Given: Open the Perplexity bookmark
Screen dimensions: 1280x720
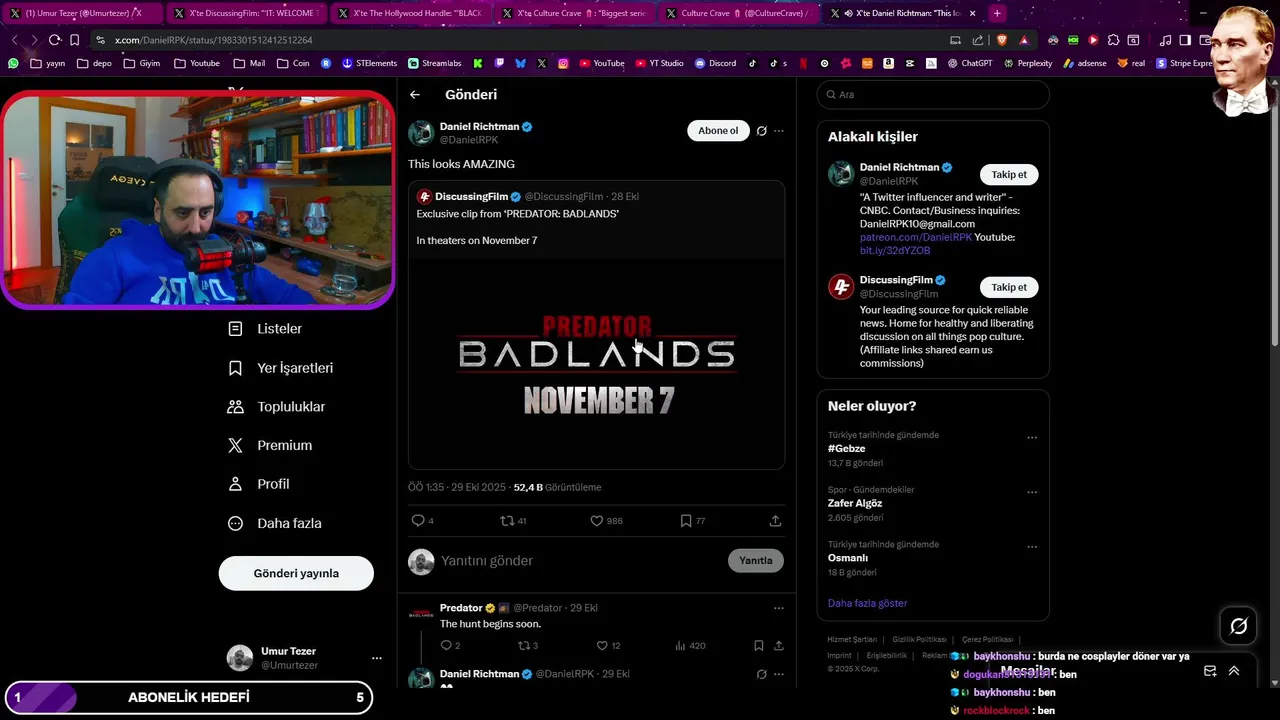Looking at the screenshot, I should 1027,63.
